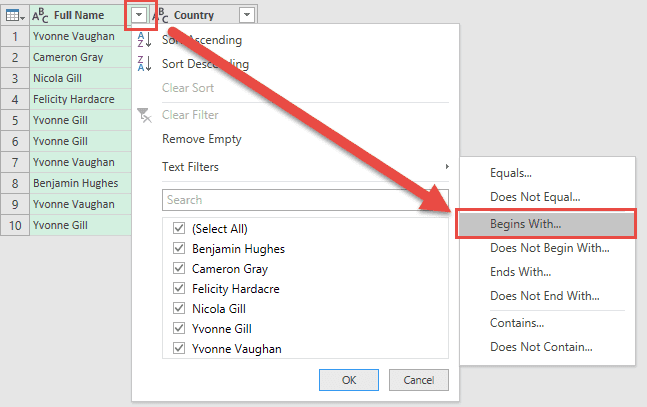This screenshot has width=647, height=407.
Task: Click 'Yvonne Gill' cell in row 5
Action: [80, 121]
